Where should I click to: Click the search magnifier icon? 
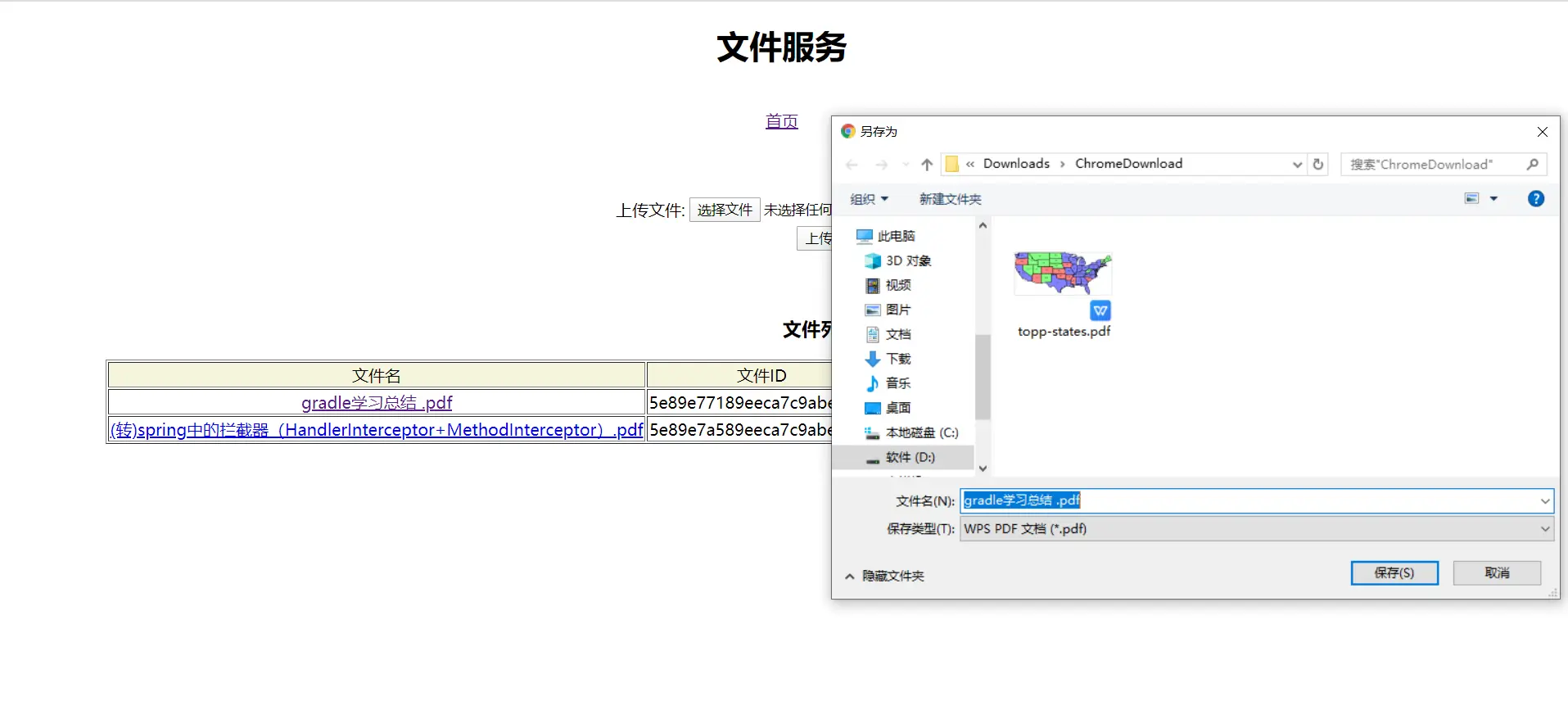click(x=1533, y=164)
